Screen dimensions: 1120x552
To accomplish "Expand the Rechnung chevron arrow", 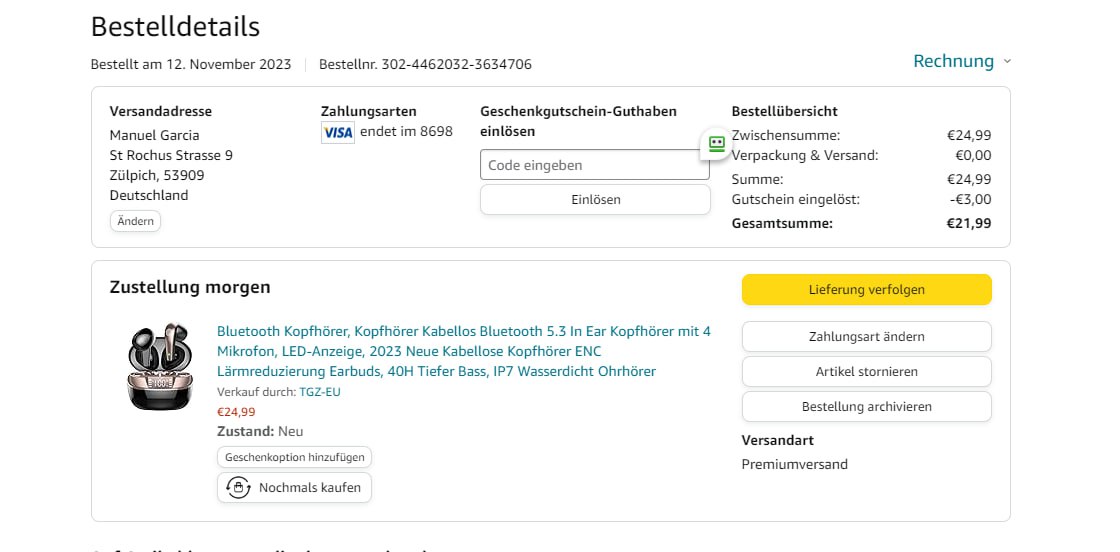I will tap(1007, 62).
